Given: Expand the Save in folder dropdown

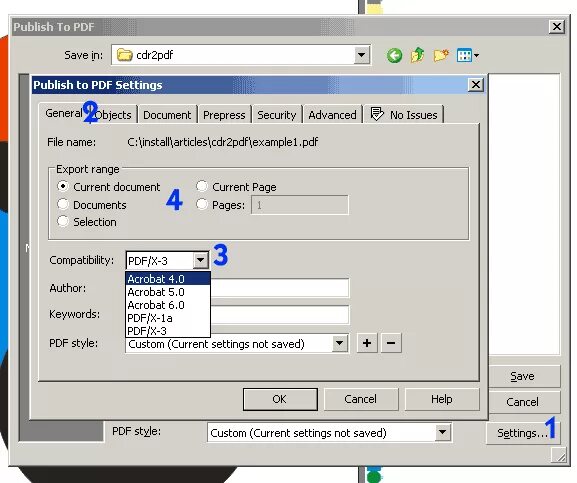Looking at the screenshot, I should [362, 55].
